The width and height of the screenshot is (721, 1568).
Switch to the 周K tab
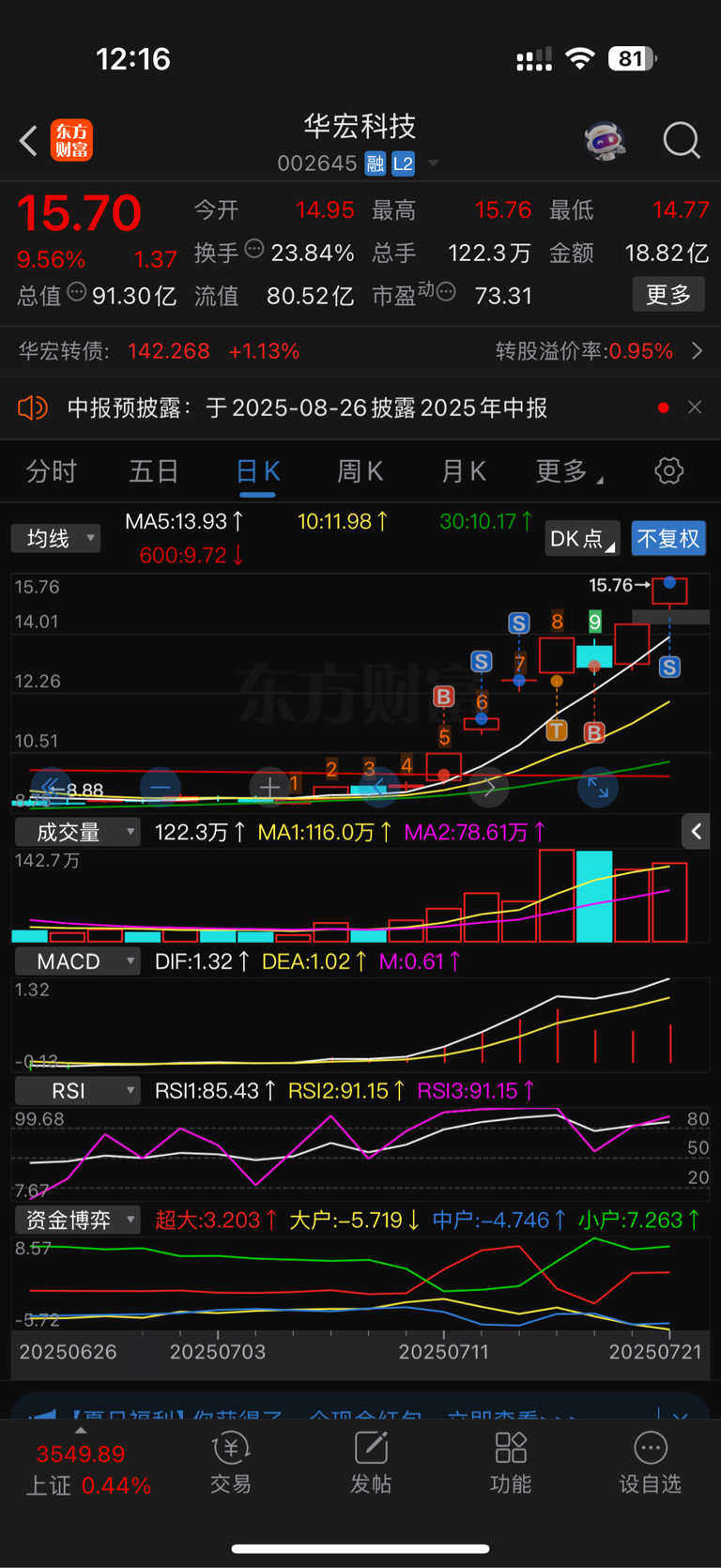click(360, 471)
